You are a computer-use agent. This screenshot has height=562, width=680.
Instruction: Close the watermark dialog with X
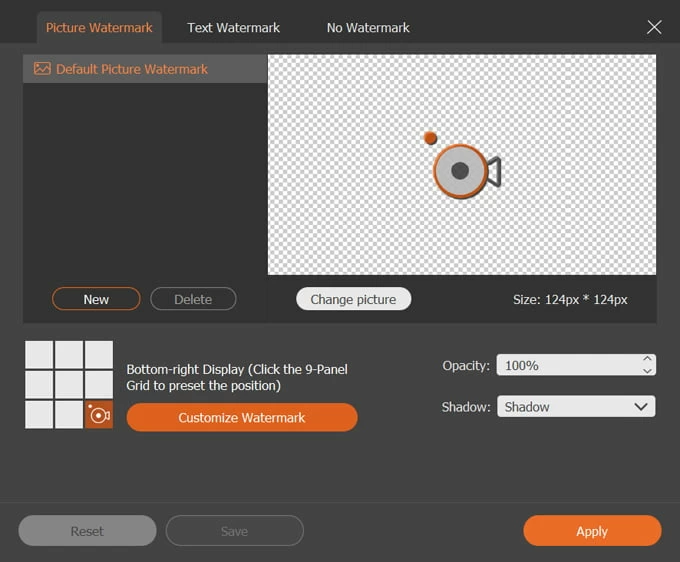(x=654, y=27)
